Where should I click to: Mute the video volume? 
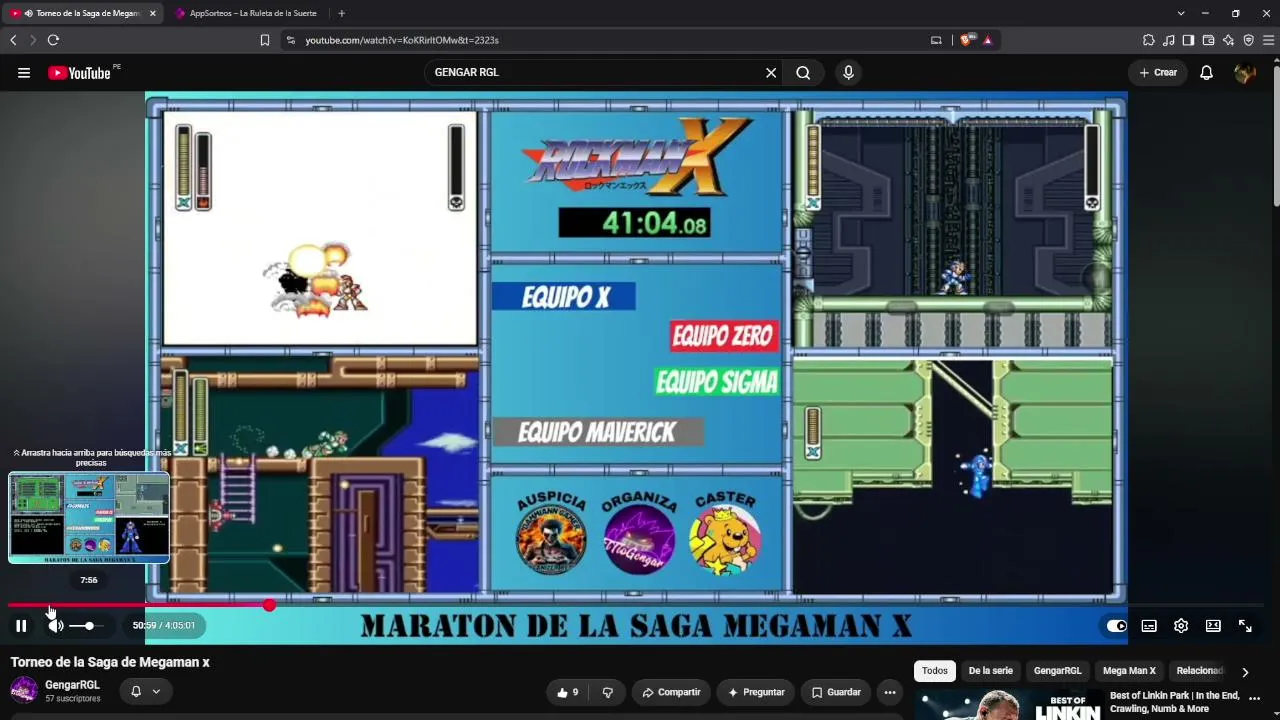56,626
